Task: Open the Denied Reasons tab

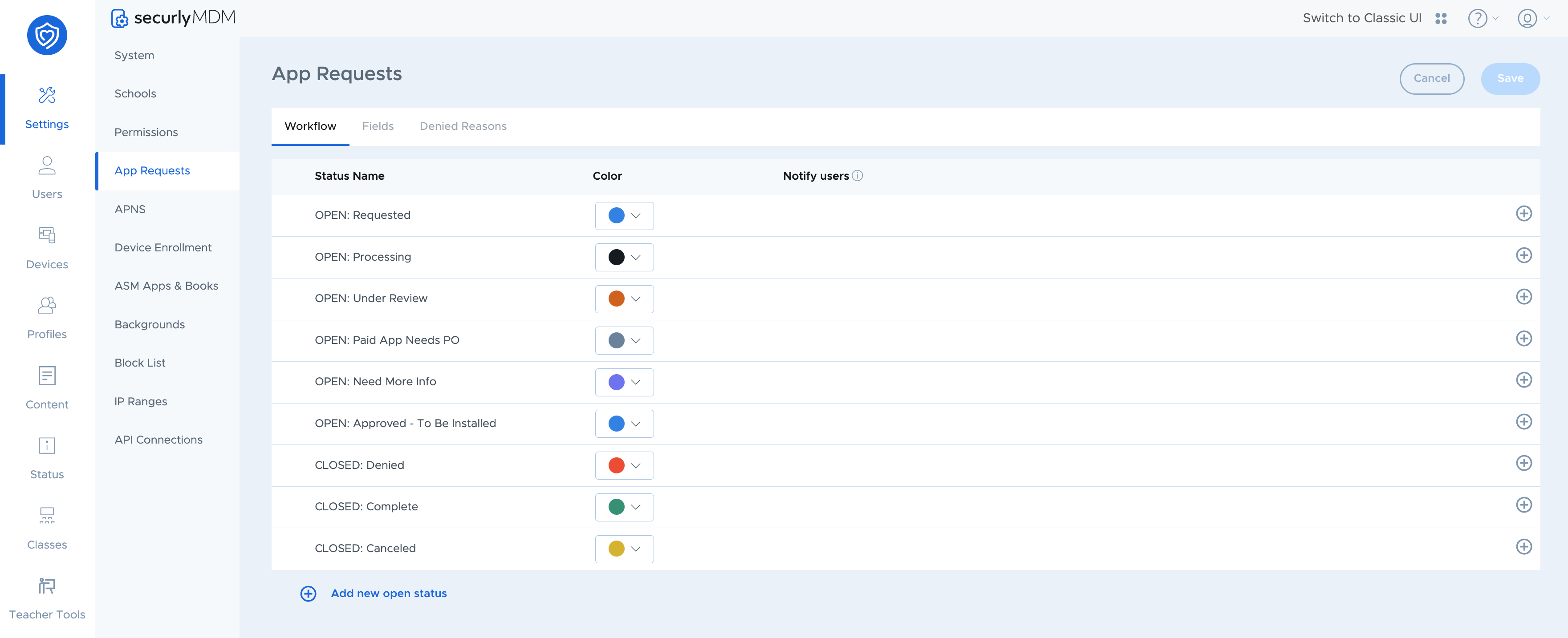Action: (463, 126)
